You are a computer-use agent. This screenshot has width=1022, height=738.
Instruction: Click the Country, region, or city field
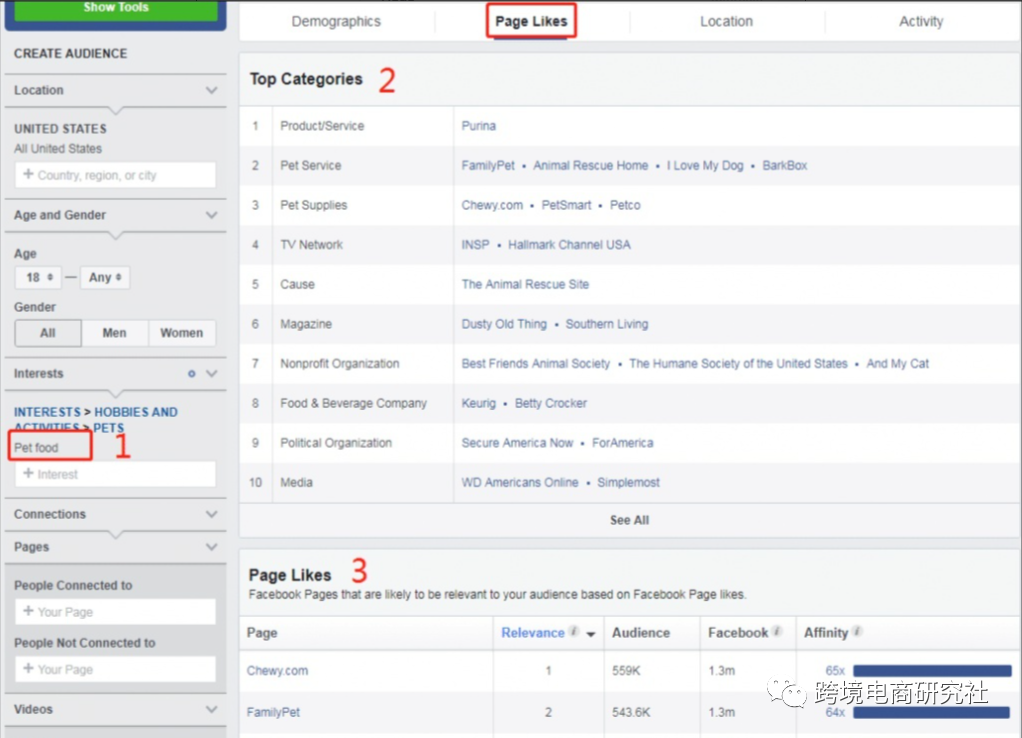pos(115,175)
